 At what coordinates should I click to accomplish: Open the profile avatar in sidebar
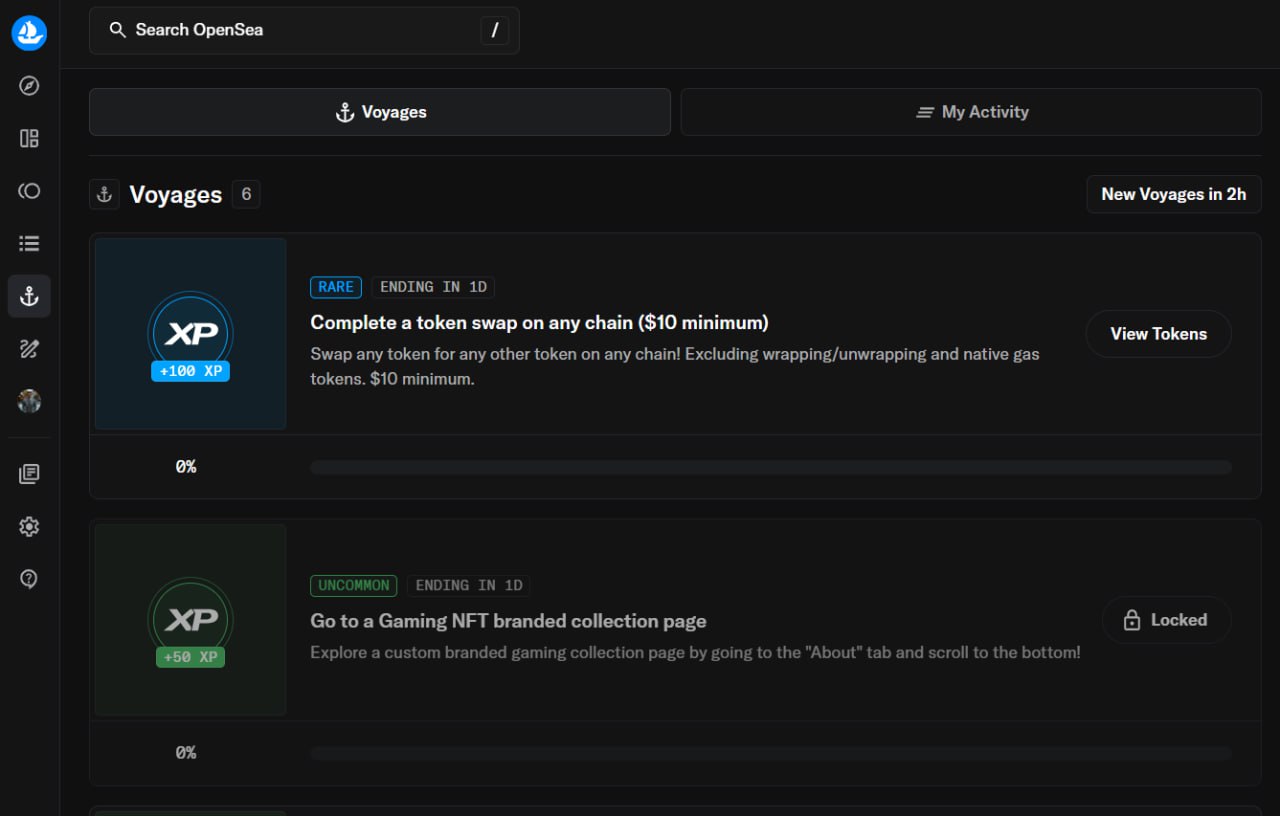(29, 401)
